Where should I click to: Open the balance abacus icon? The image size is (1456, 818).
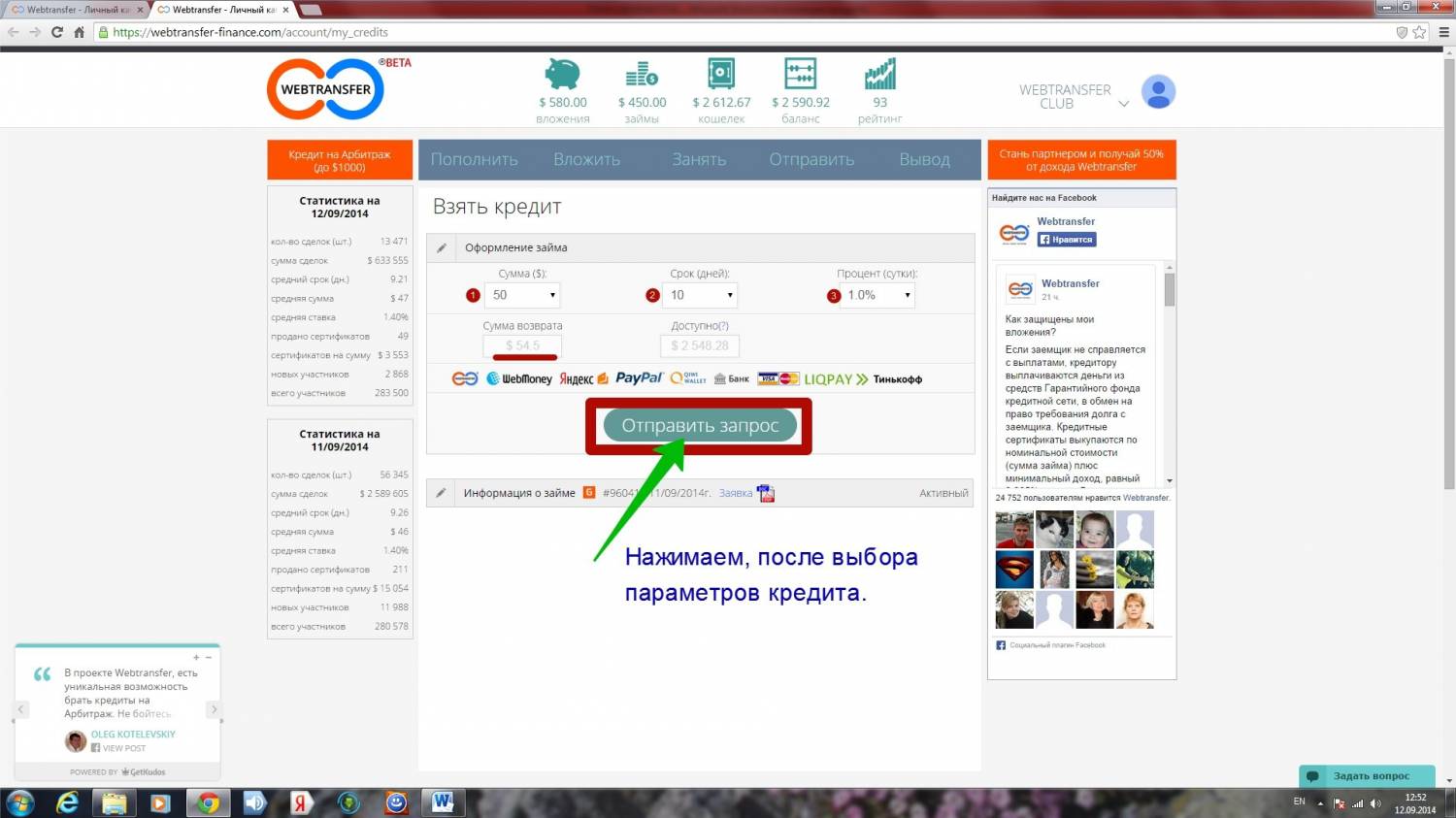[801, 75]
